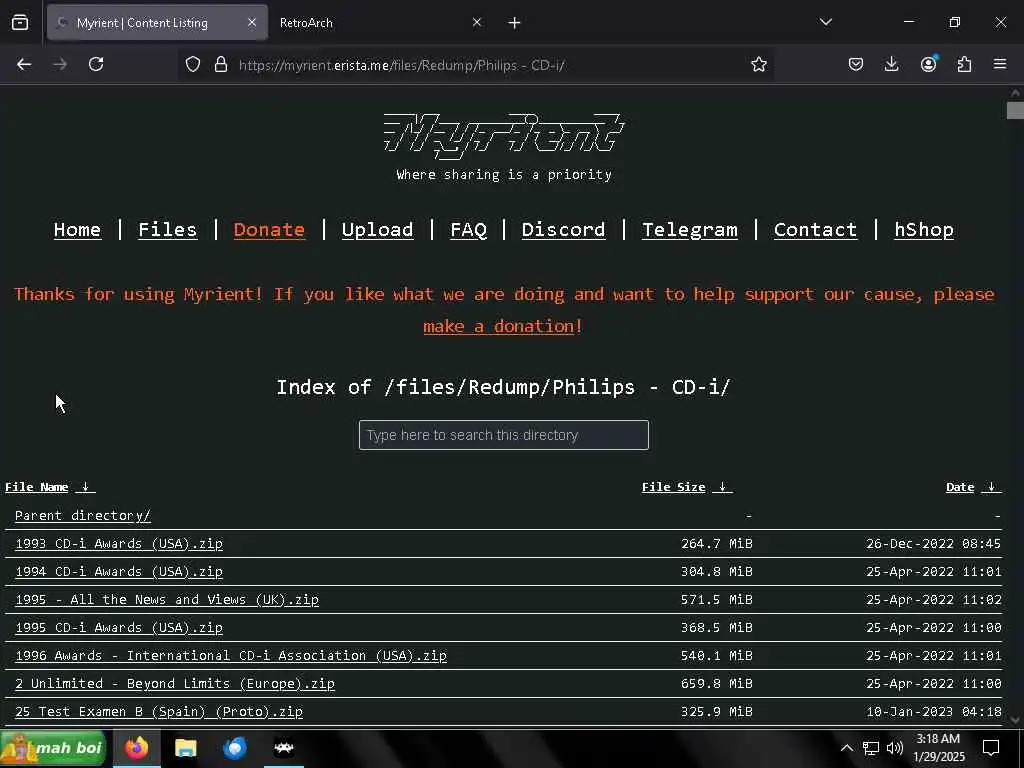Download 1995 - All the News and Views (UK).zip
This screenshot has width=1024, height=768.
[167, 600]
